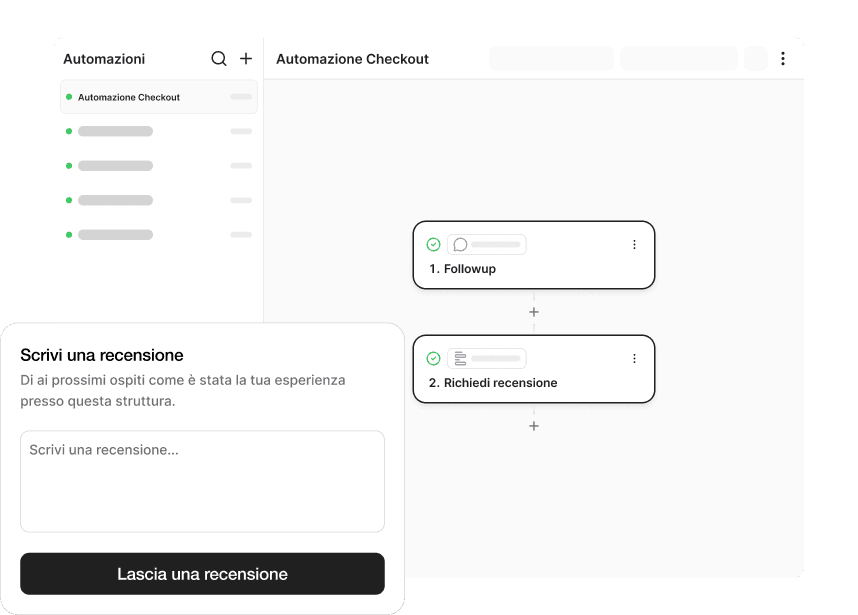Open the Automazione Checkout header options menu

tap(783, 59)
